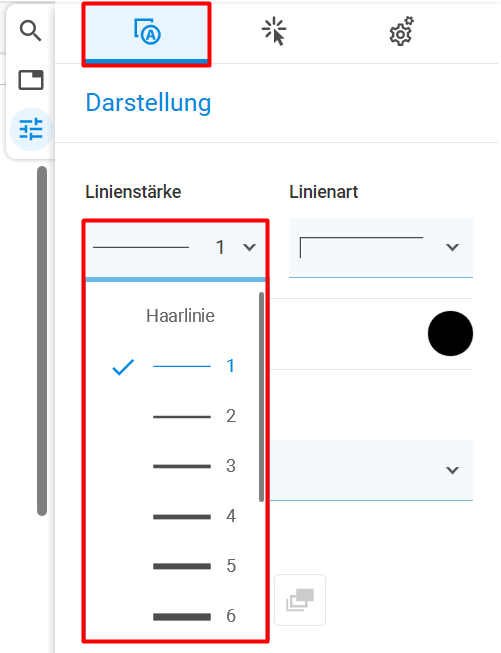Select line width 2
Viewport: 501px width, 653px height.
(x=175, y=416)
